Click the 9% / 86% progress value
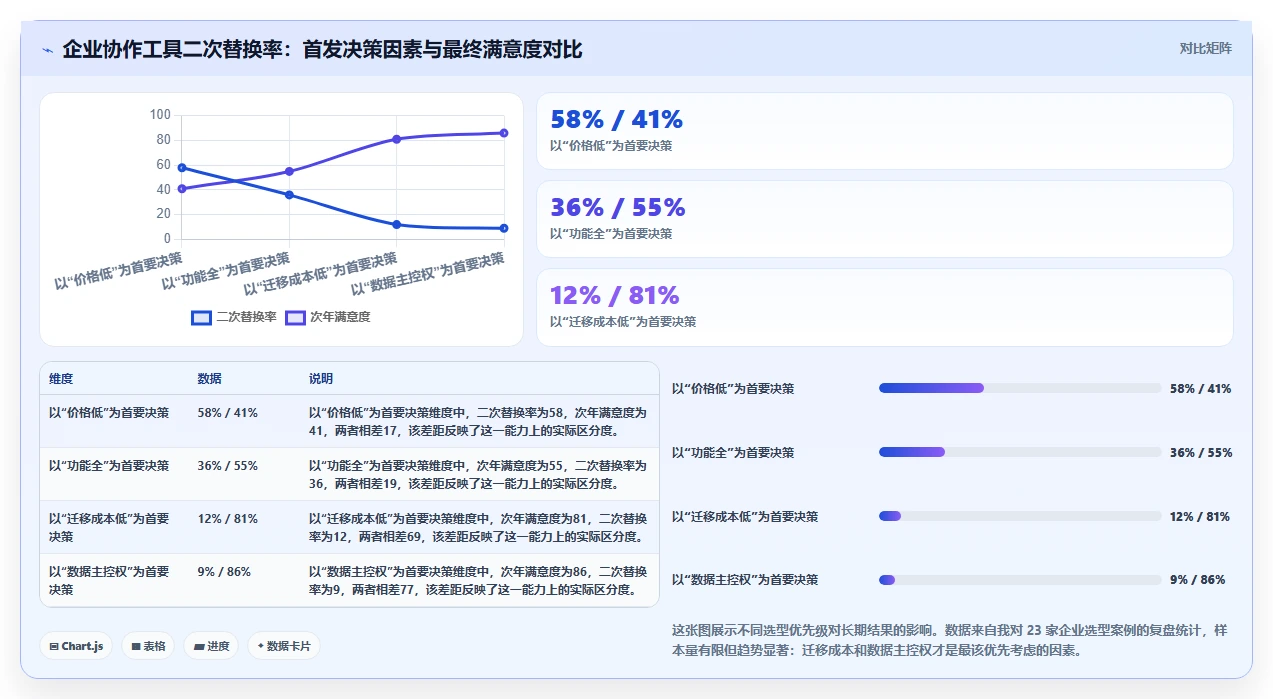This screenshot has height=699, width=1273. click(1197, 580)
